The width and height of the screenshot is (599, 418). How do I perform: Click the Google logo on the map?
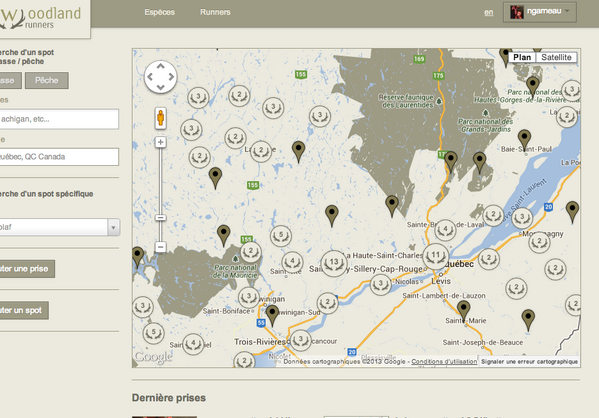(x=153, y=358)
